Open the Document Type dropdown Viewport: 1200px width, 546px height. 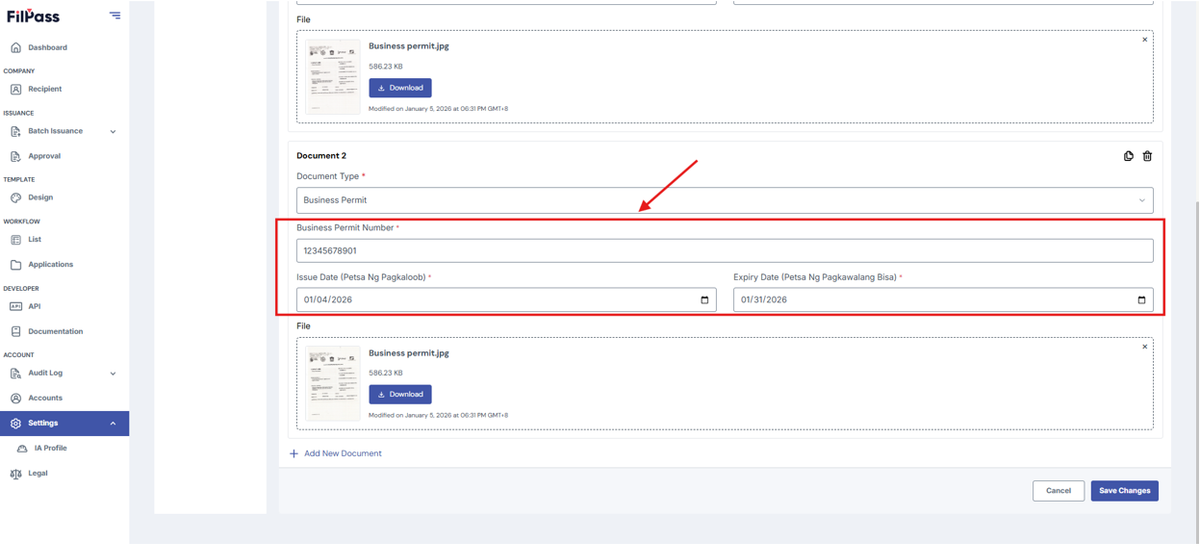click(725, 200)
